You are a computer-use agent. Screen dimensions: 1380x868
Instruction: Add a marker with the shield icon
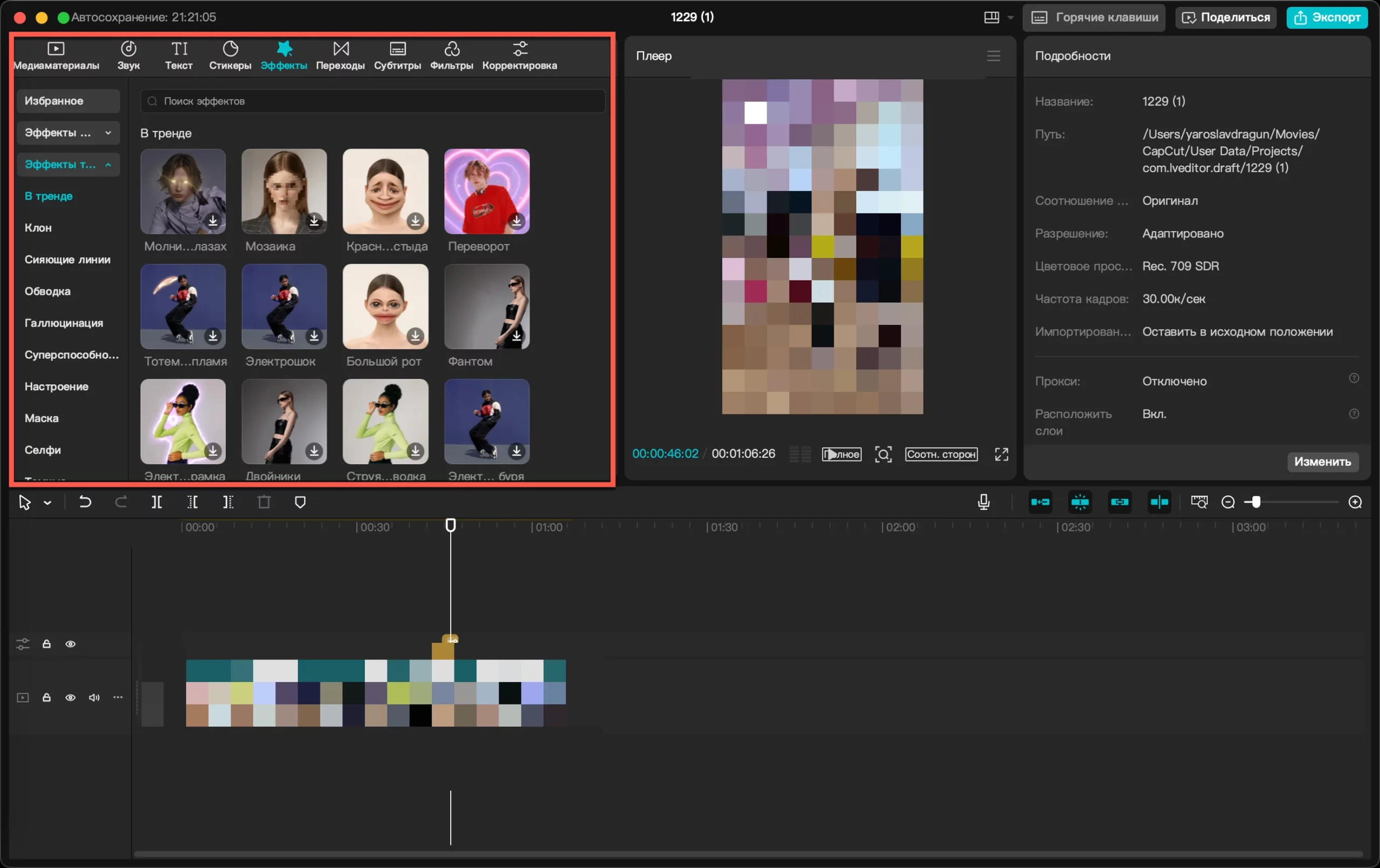[300, 503]
